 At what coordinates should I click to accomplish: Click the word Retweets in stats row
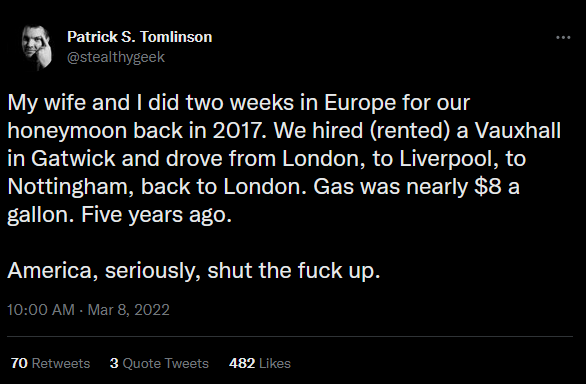point(61,363)
